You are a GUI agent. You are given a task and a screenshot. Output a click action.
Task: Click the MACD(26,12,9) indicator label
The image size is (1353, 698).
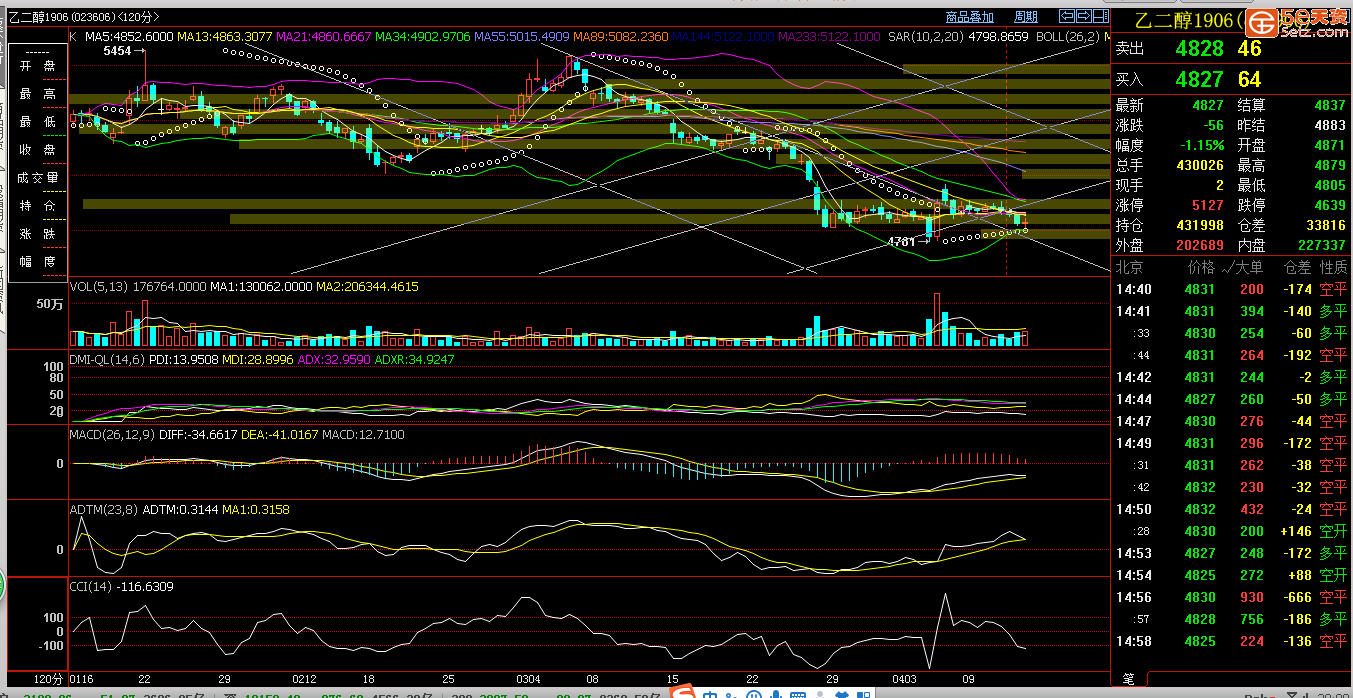[111, 435]
